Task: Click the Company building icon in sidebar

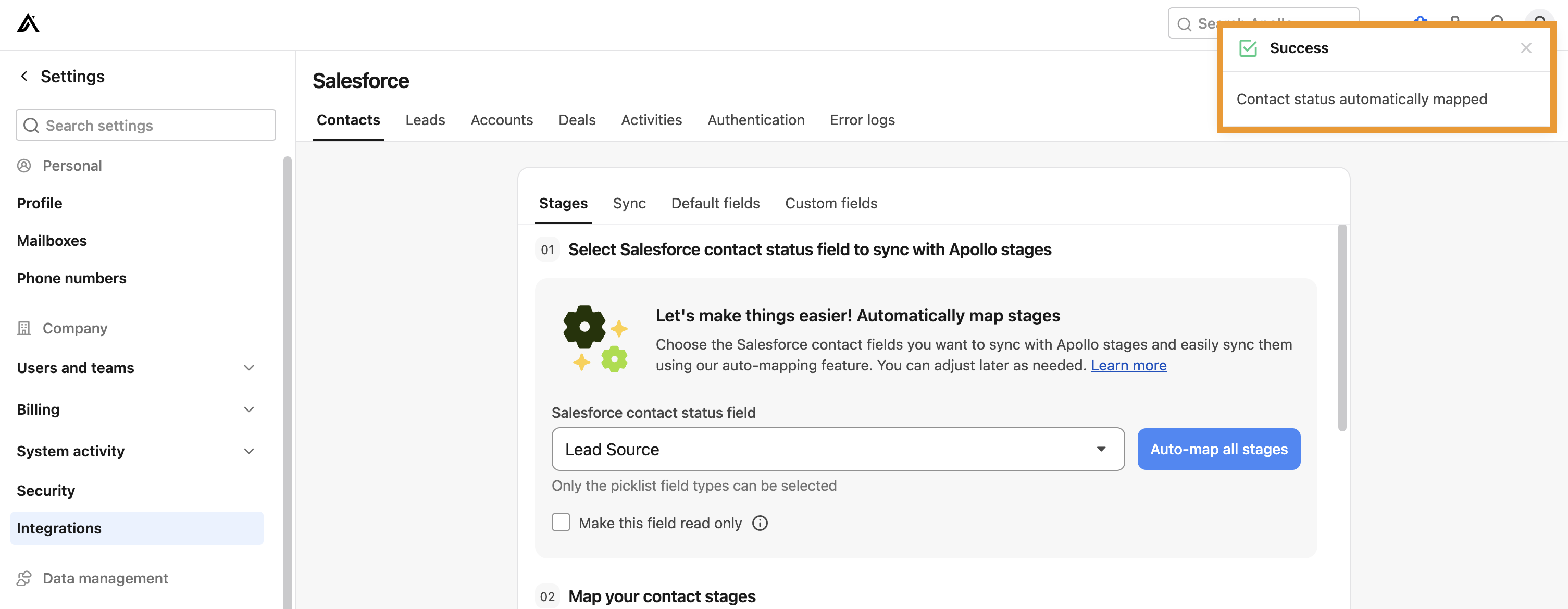Action: point(24,328)
